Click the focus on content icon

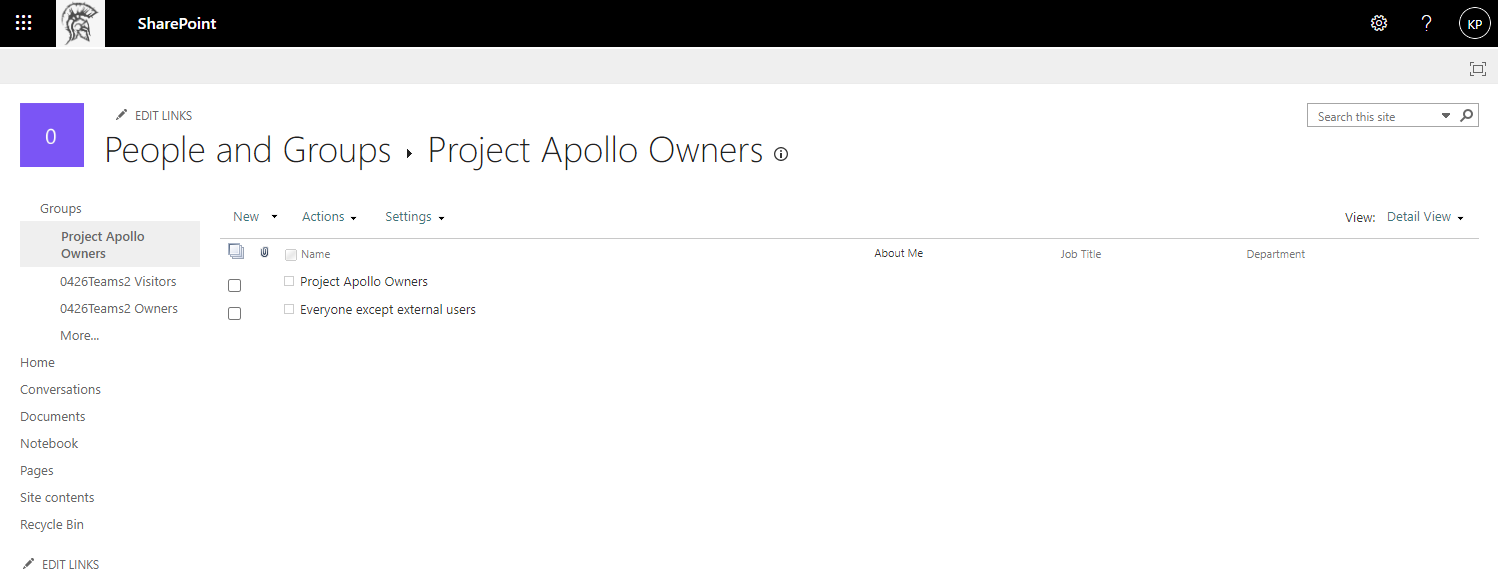1477,68
